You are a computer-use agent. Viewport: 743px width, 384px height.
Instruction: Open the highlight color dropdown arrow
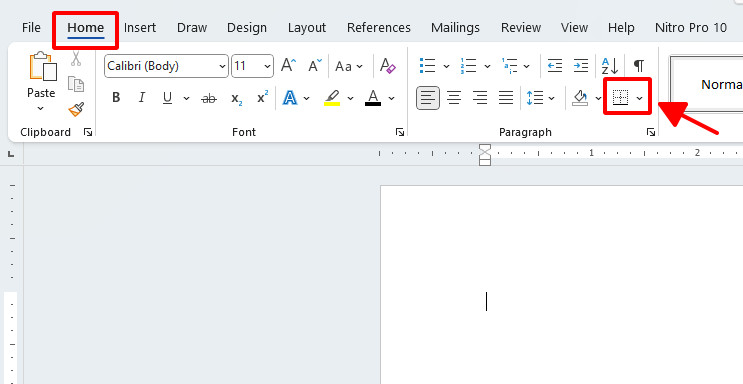click(x=350, y=99)
